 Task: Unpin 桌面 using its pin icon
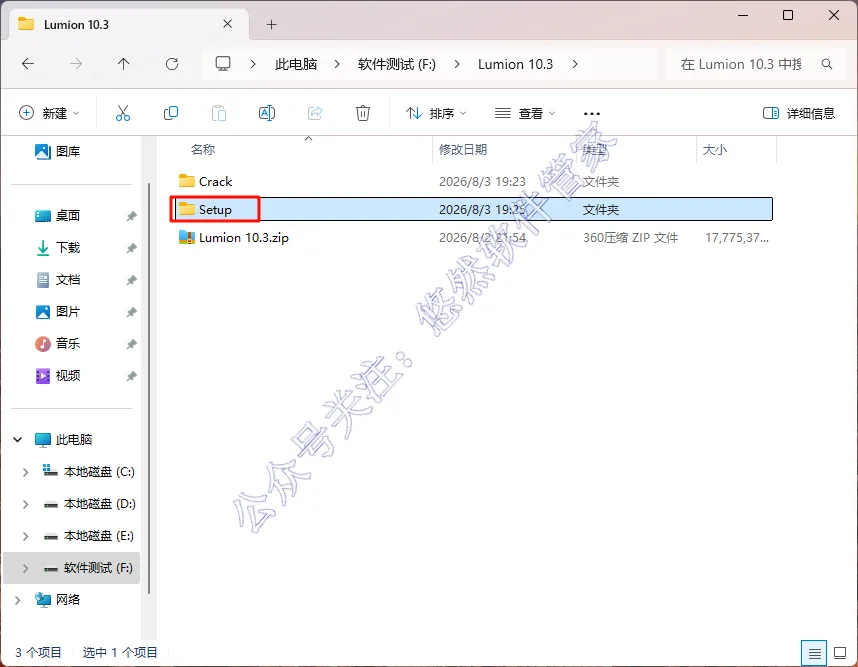pyautogui.click(x=131, y=216)
